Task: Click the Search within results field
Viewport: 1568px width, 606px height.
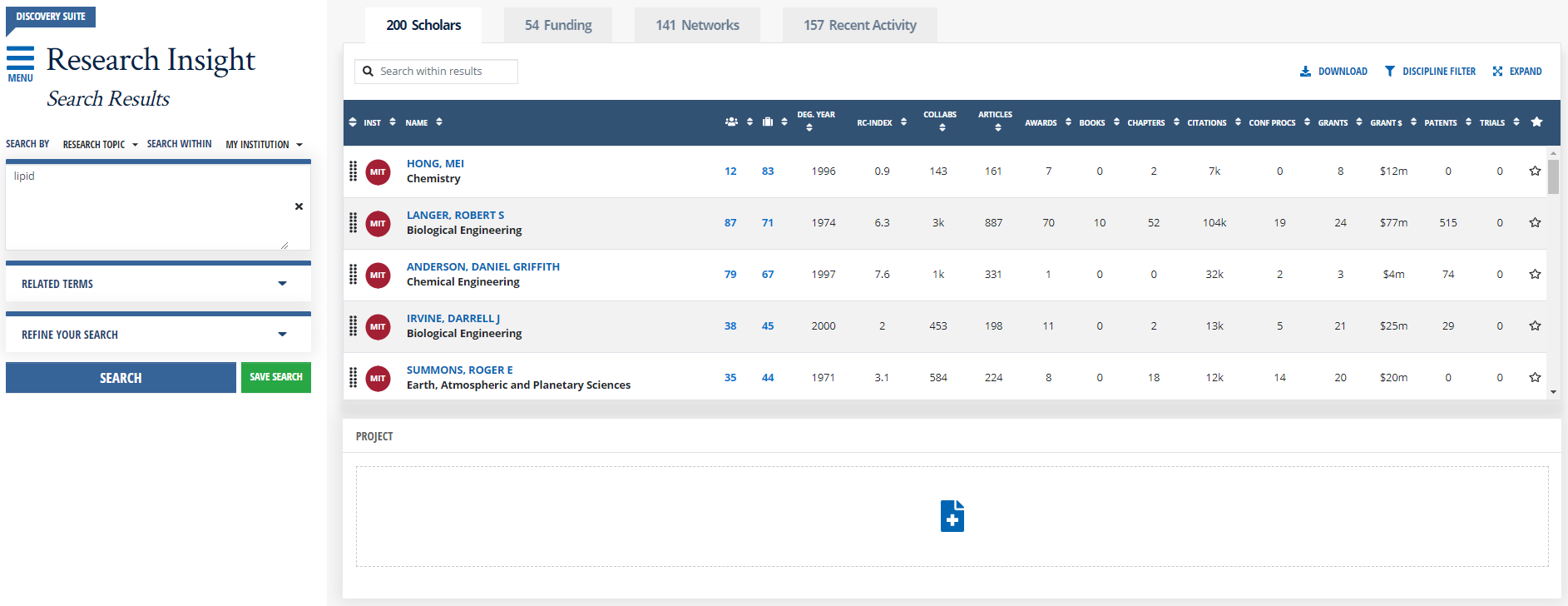Action: click(x=437, y=72)
